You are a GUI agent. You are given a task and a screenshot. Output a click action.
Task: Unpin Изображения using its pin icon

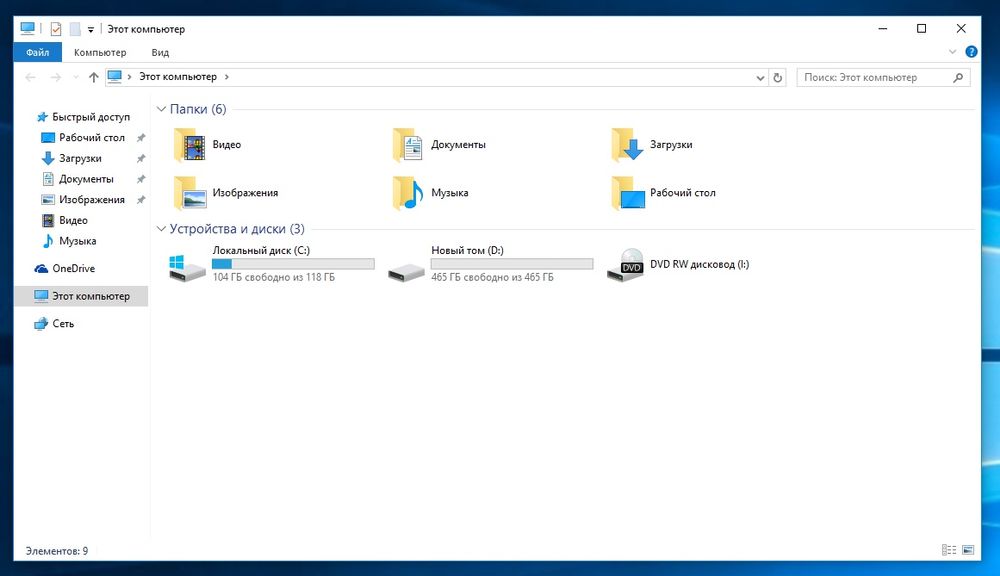141,200
